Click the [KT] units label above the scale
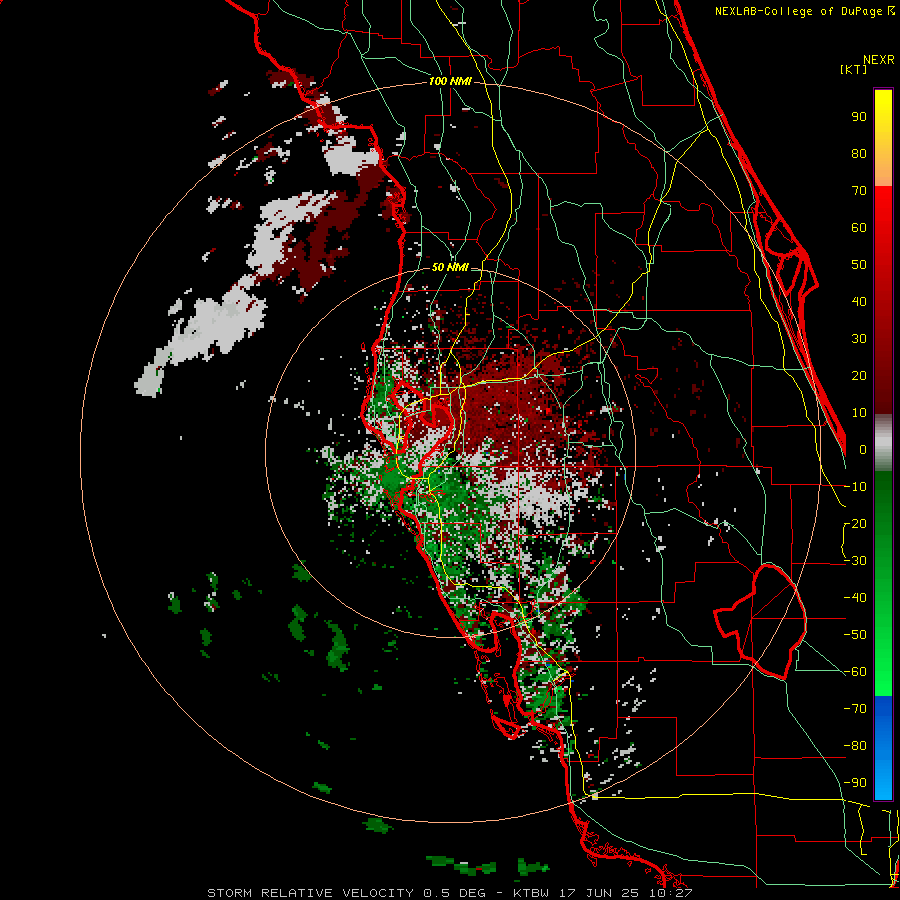Screen dimensions: 900x900 853,69
